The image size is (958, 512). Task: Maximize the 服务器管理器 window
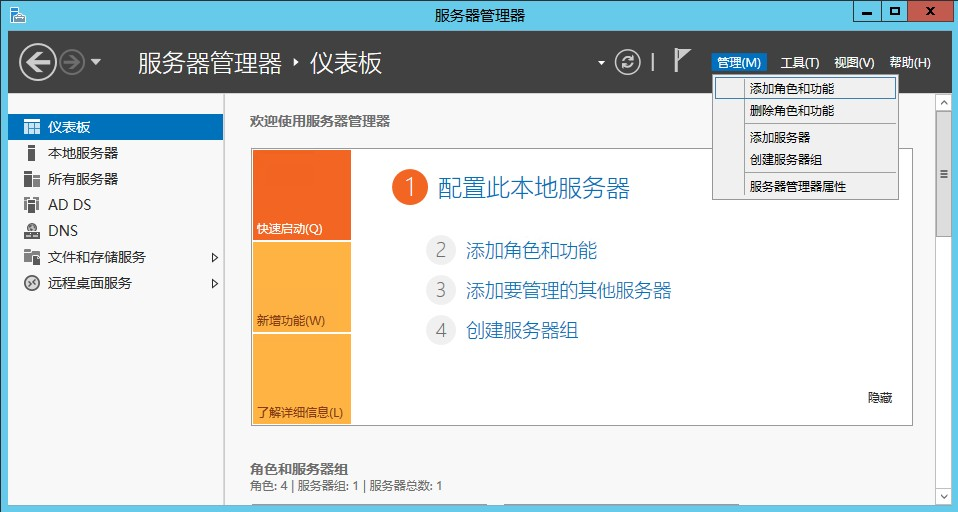point(894,12)
